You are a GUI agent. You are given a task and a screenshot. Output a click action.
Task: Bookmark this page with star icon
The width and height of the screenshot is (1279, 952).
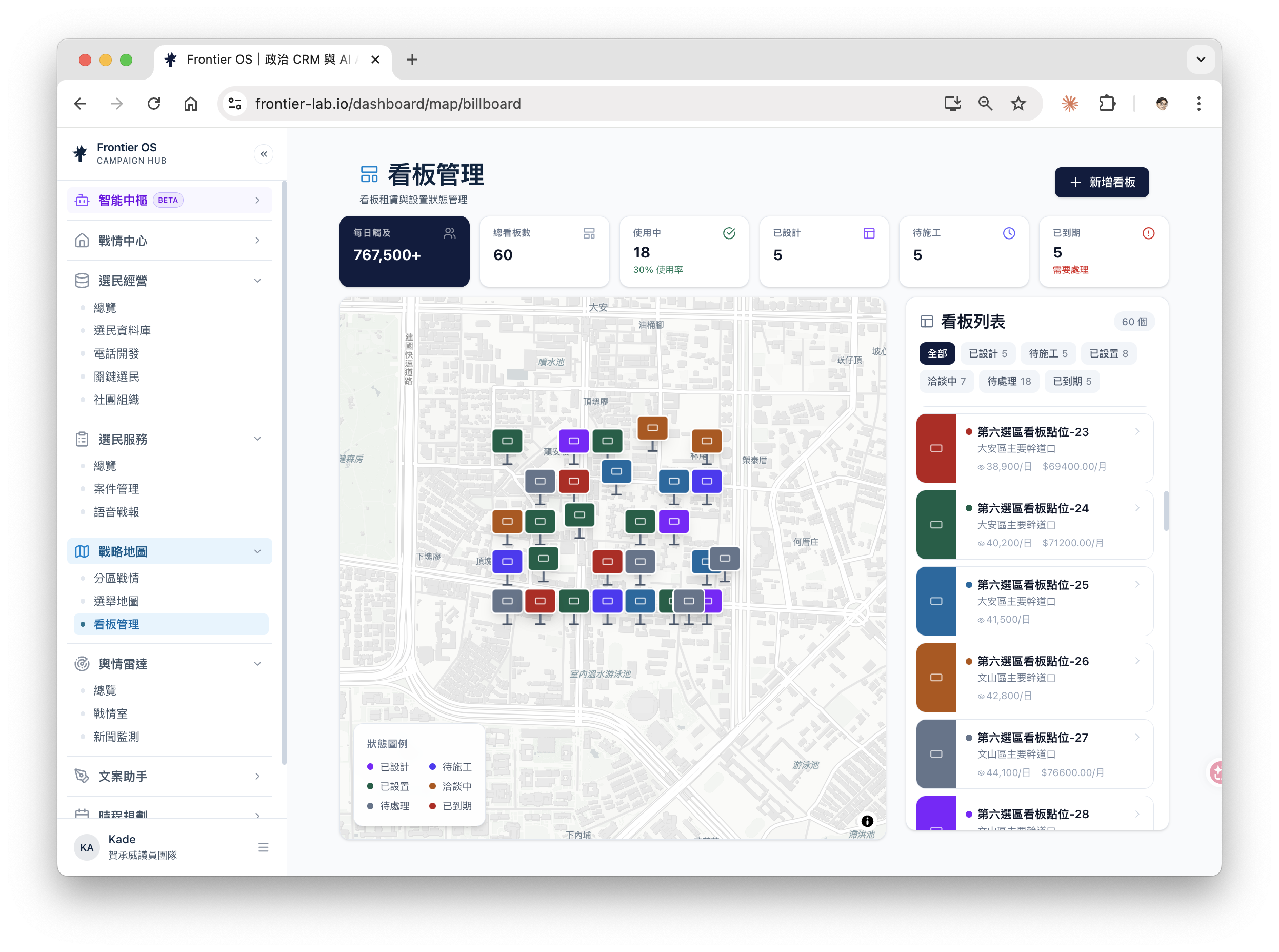pyautogui.click(x=1018, y=104)
